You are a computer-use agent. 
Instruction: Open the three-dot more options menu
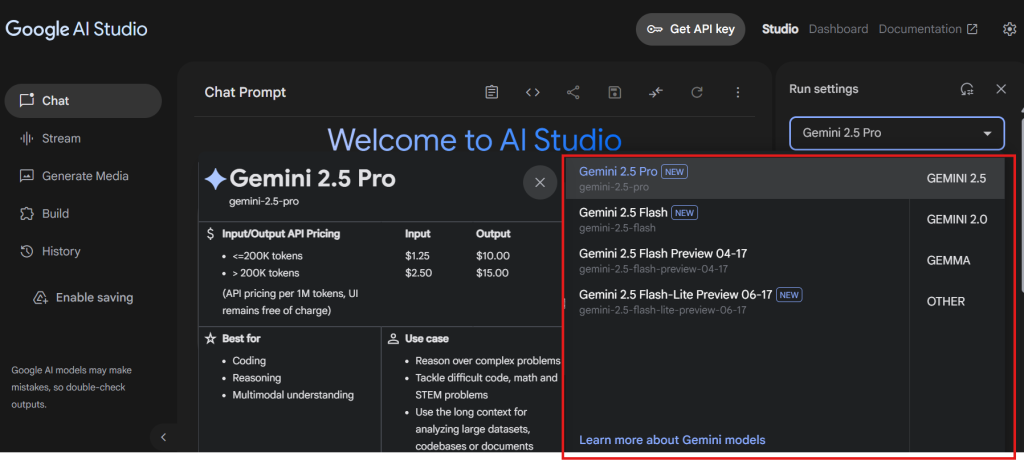click(738, 92)
